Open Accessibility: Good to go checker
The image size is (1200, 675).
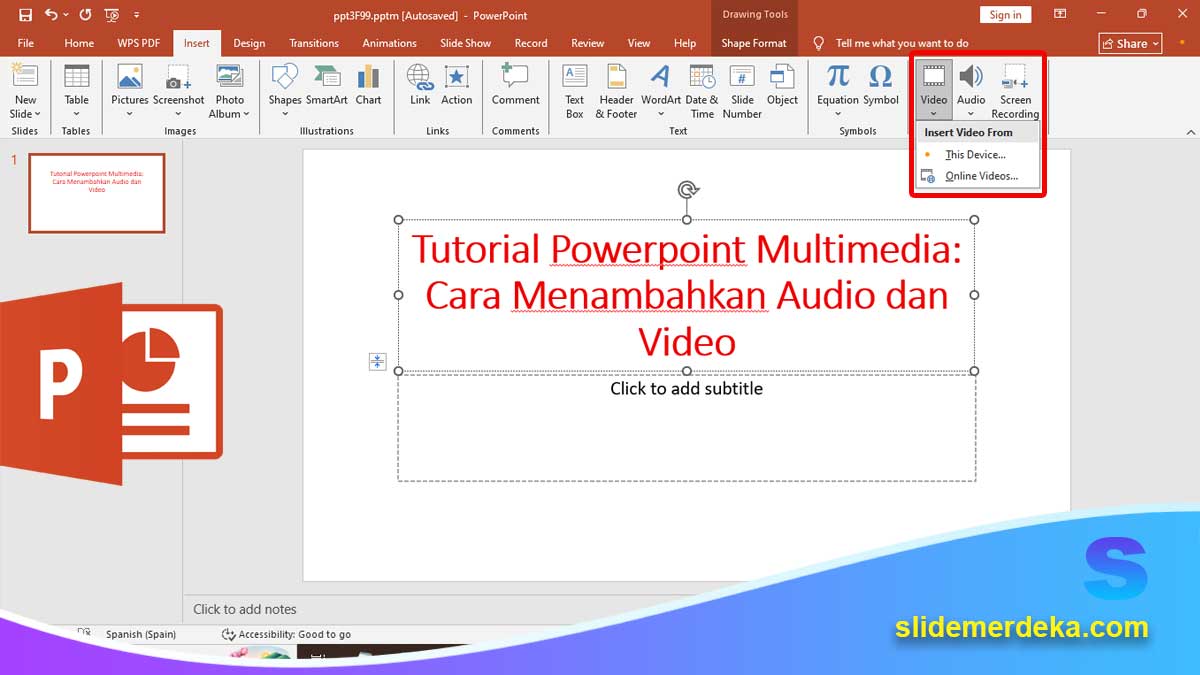287,634
